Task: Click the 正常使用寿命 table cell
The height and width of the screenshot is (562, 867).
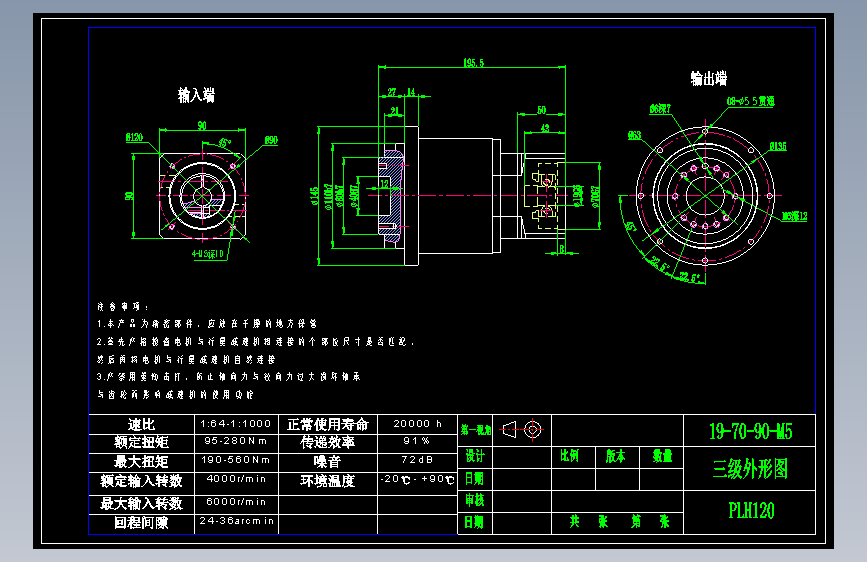Action: [x=328, y=424]
